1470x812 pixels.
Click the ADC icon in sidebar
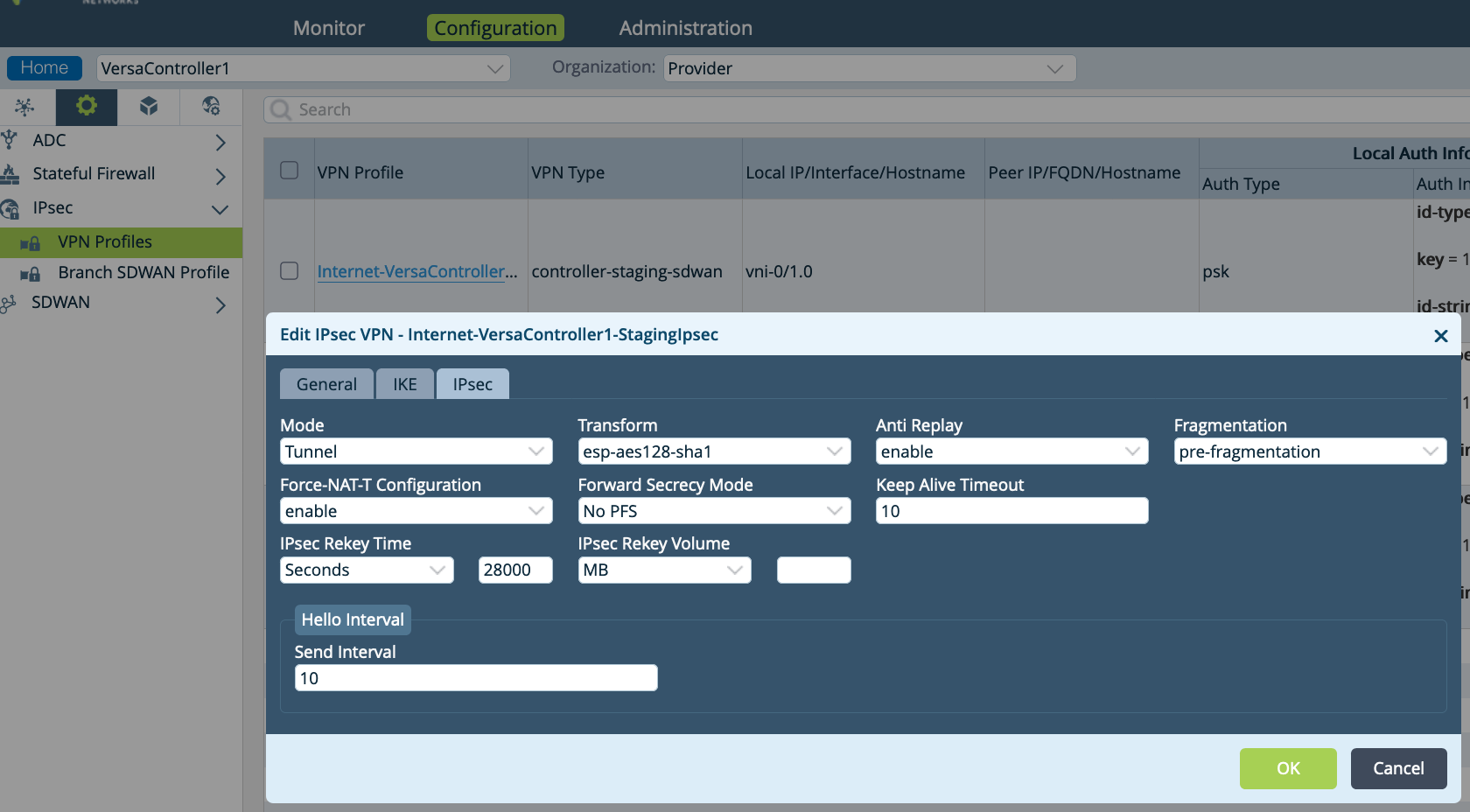point(10,139)
